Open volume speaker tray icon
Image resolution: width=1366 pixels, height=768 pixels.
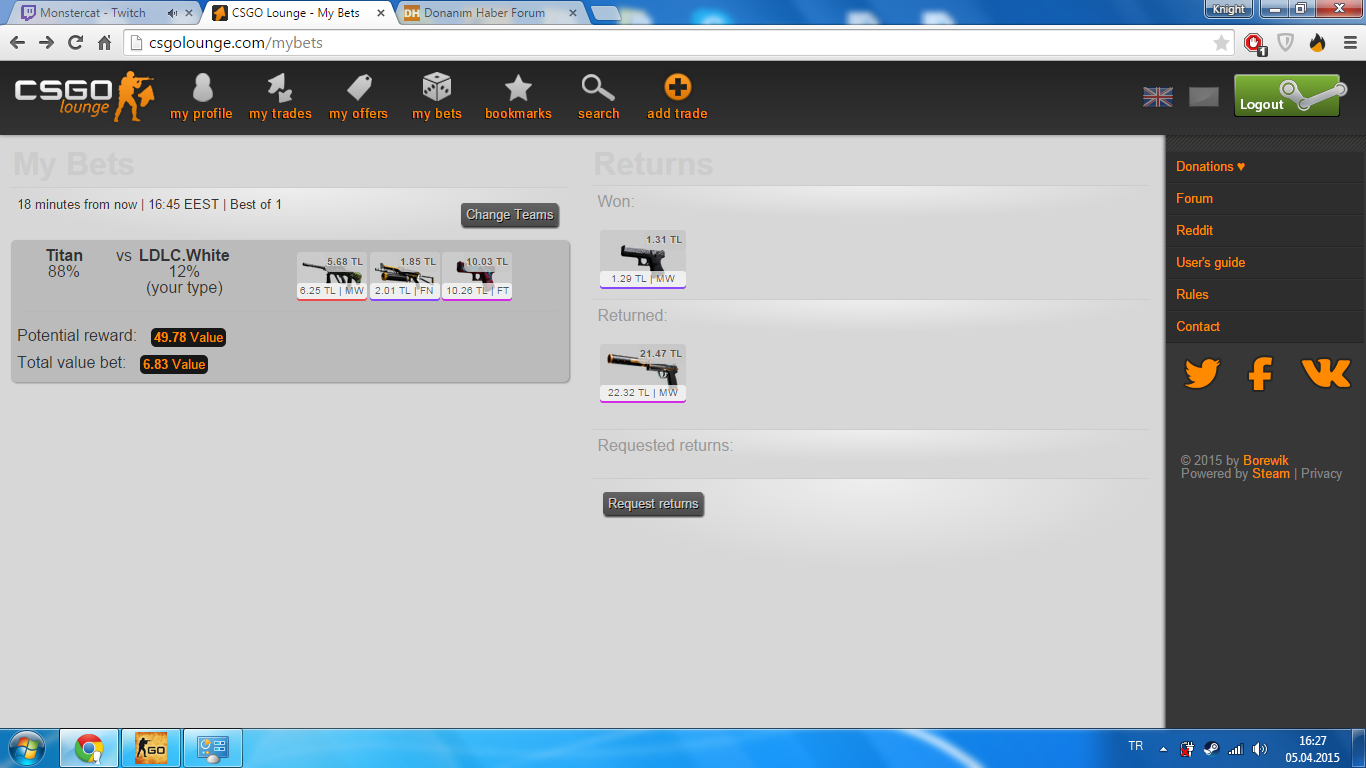point(1260,748)
